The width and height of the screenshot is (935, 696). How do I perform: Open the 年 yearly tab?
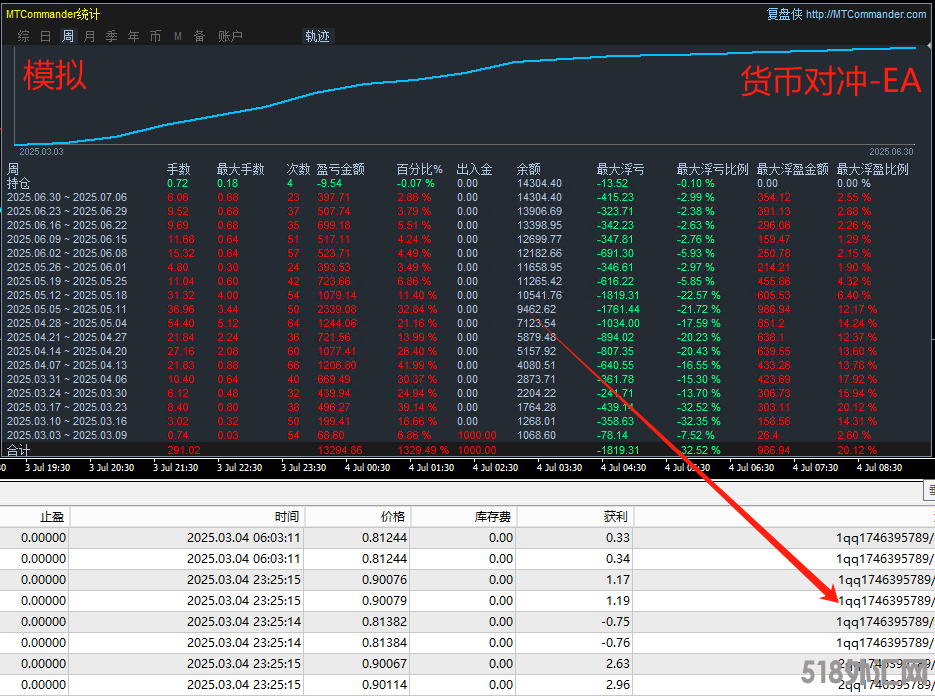click(134, 36)
